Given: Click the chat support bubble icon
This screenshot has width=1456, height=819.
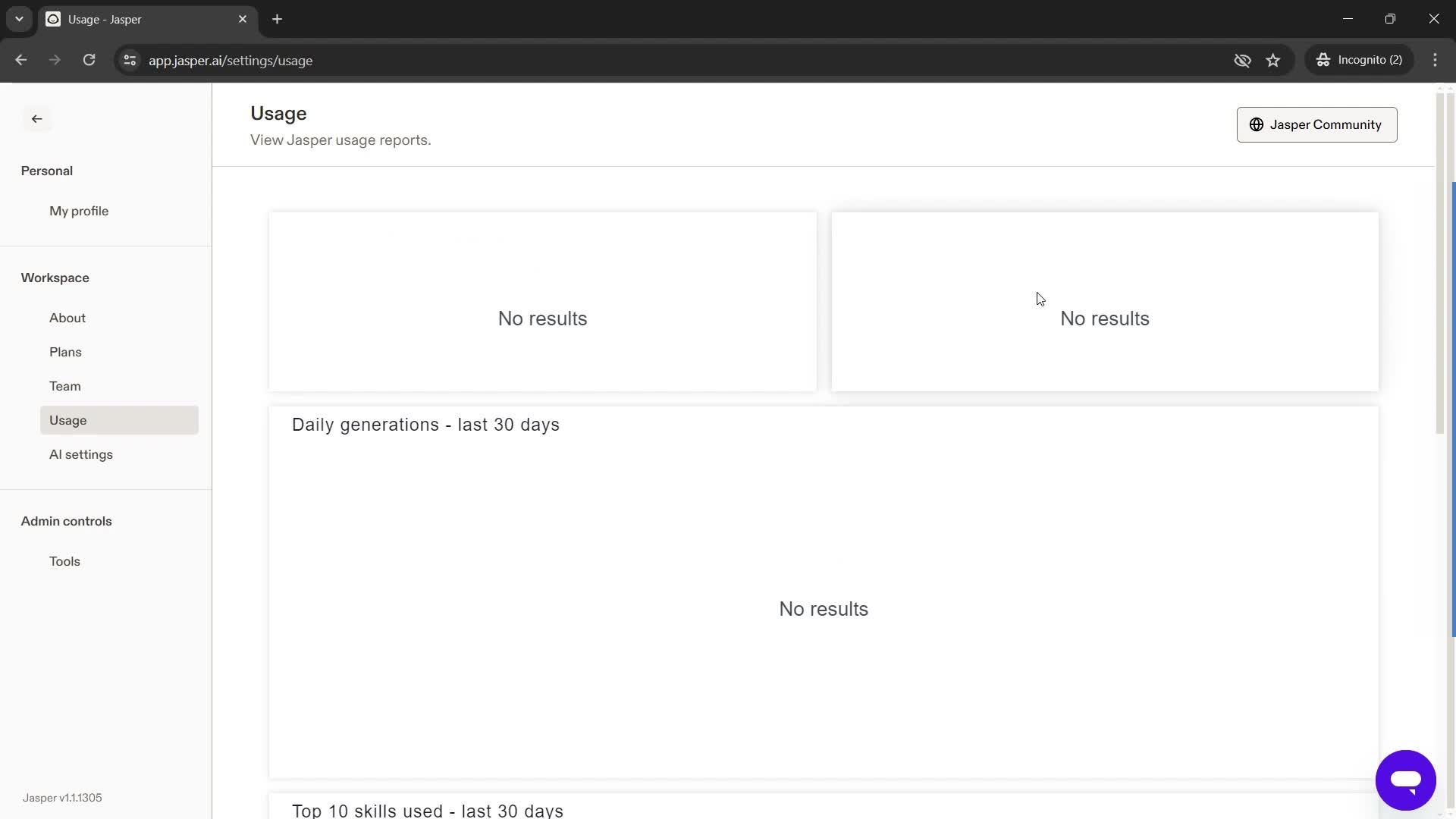Looking at the screenshot, I should 1406,779.
